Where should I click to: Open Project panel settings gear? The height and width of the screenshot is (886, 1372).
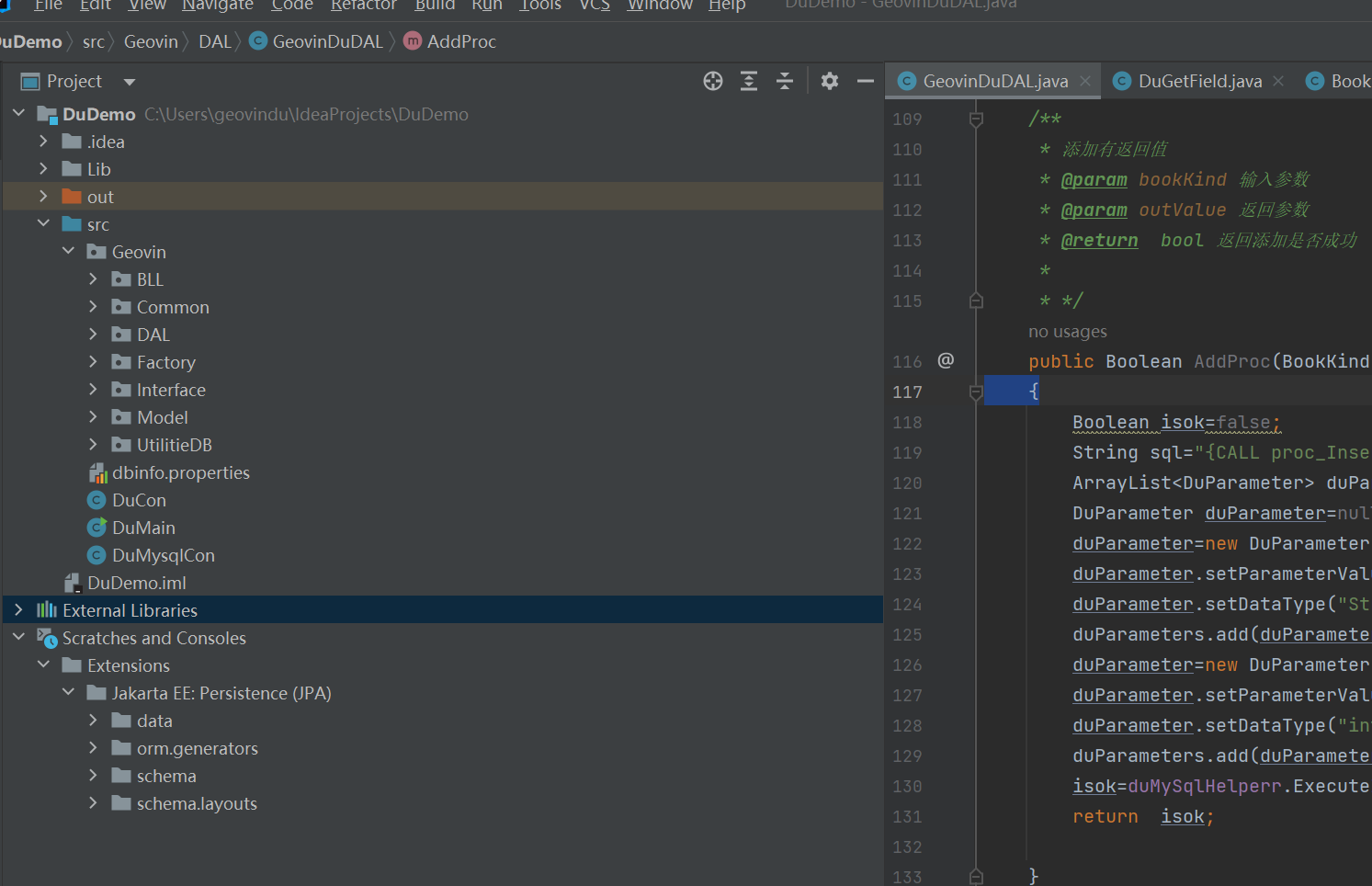(x=830, y=81)
